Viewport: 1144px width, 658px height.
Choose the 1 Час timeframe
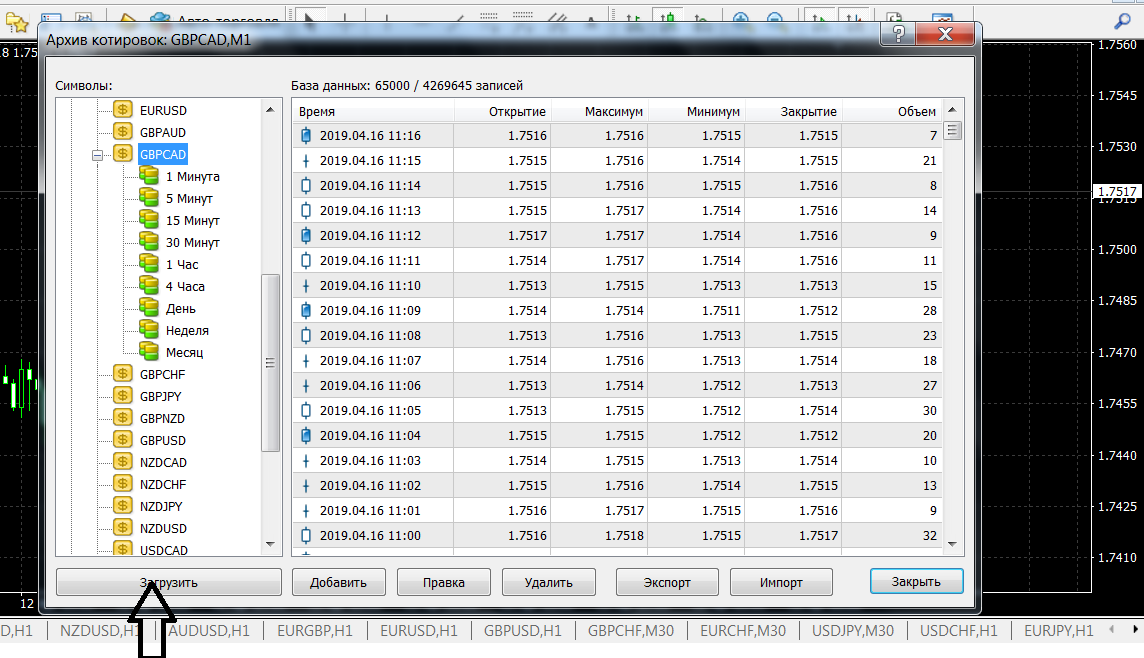(x=182, y=264)
